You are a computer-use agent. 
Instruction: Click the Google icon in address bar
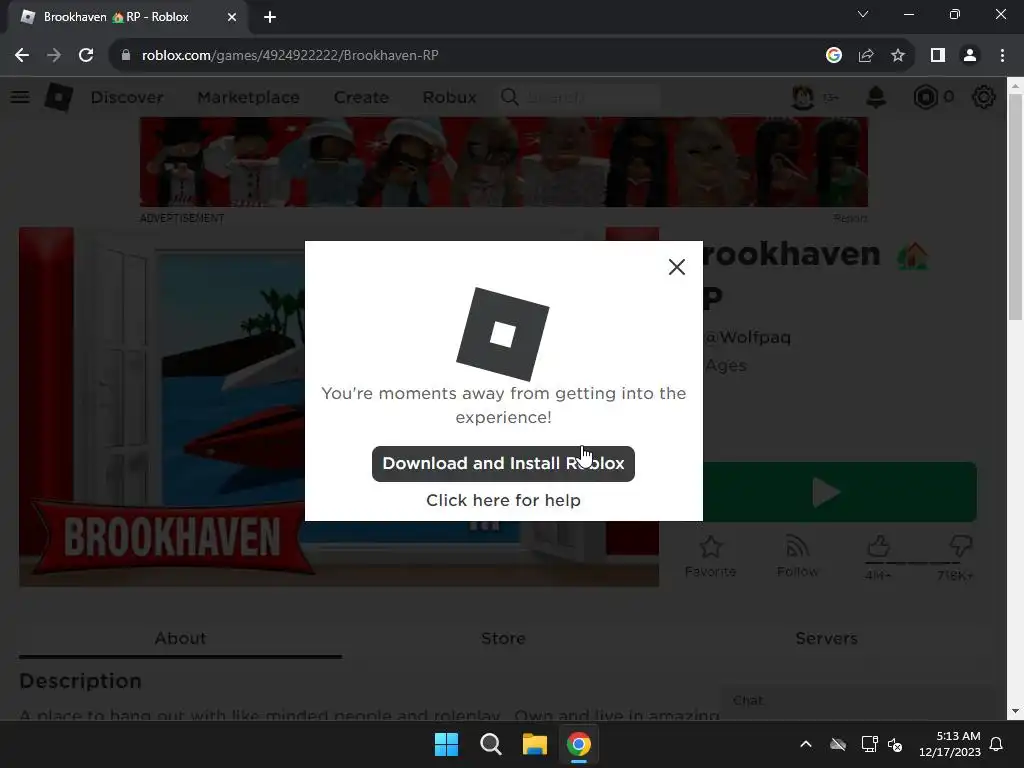[833, 56]
